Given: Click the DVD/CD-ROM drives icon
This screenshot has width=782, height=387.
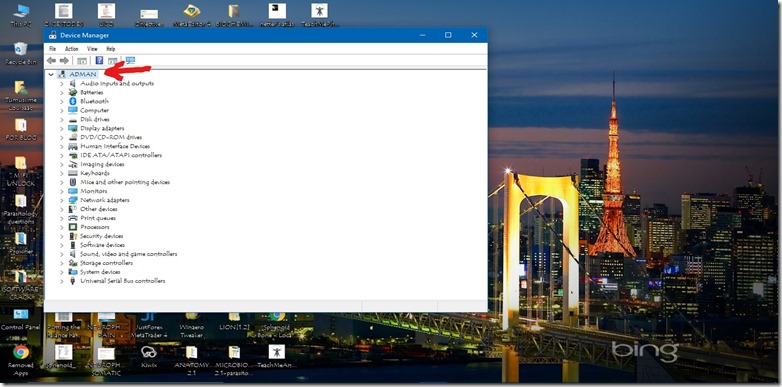Looking at the screenshot, I should click(x=73, y=137).
